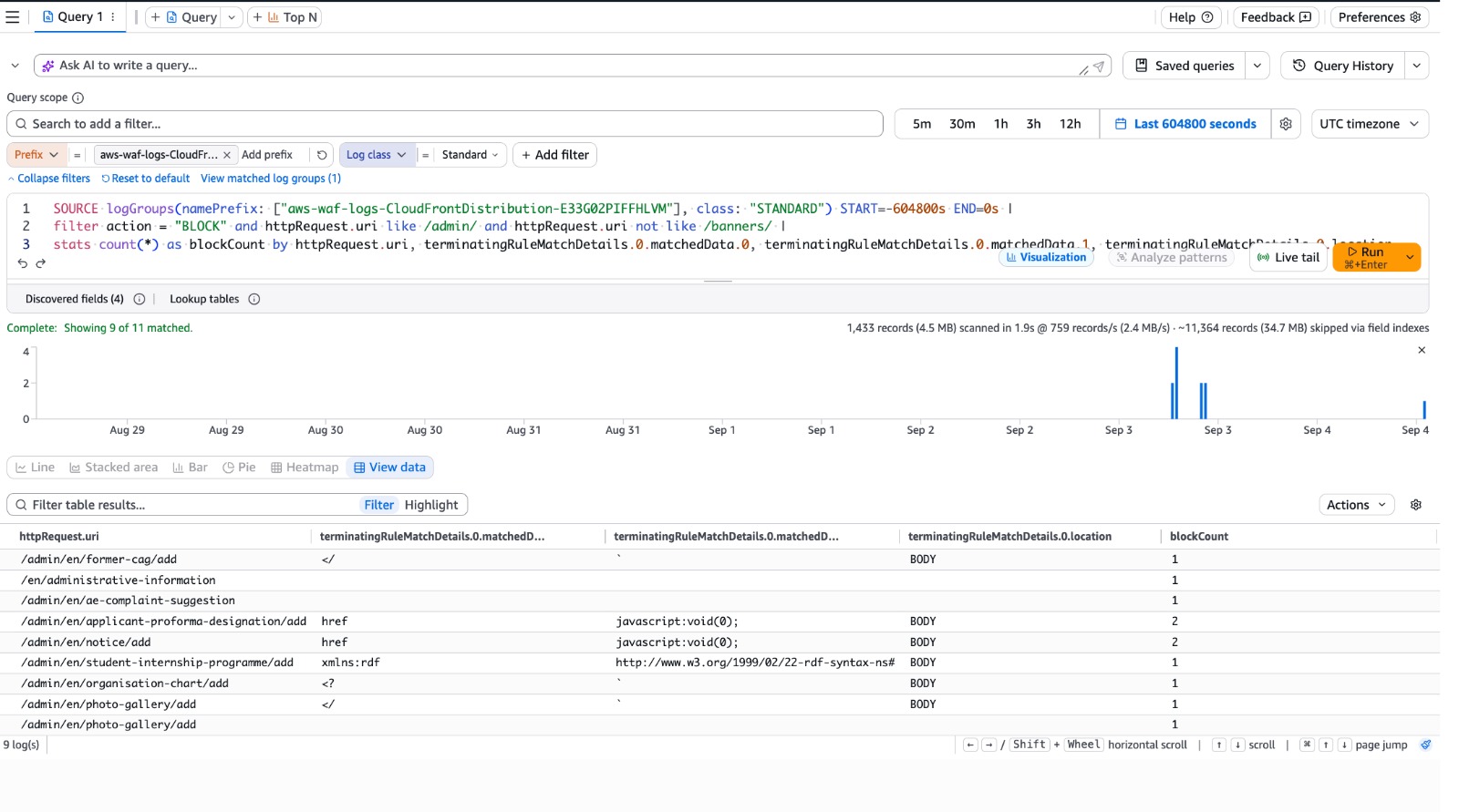
Task: Select the Pie chart view
Action: tap(239, 468)
